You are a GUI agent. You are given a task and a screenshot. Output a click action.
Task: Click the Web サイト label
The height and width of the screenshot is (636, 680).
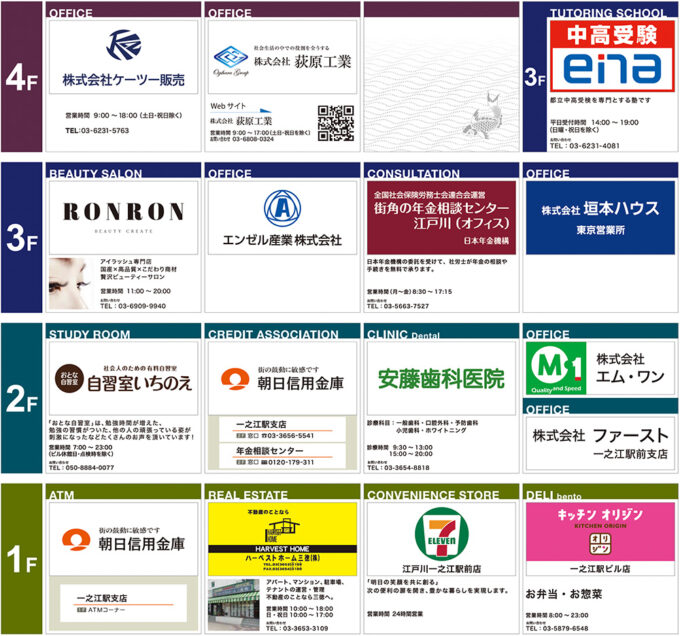tap(228, 106)
